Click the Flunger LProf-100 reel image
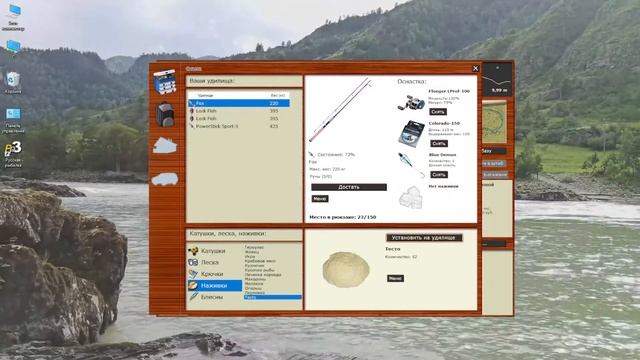This screenshot has width=640, height=360. (x=411, y=102)
